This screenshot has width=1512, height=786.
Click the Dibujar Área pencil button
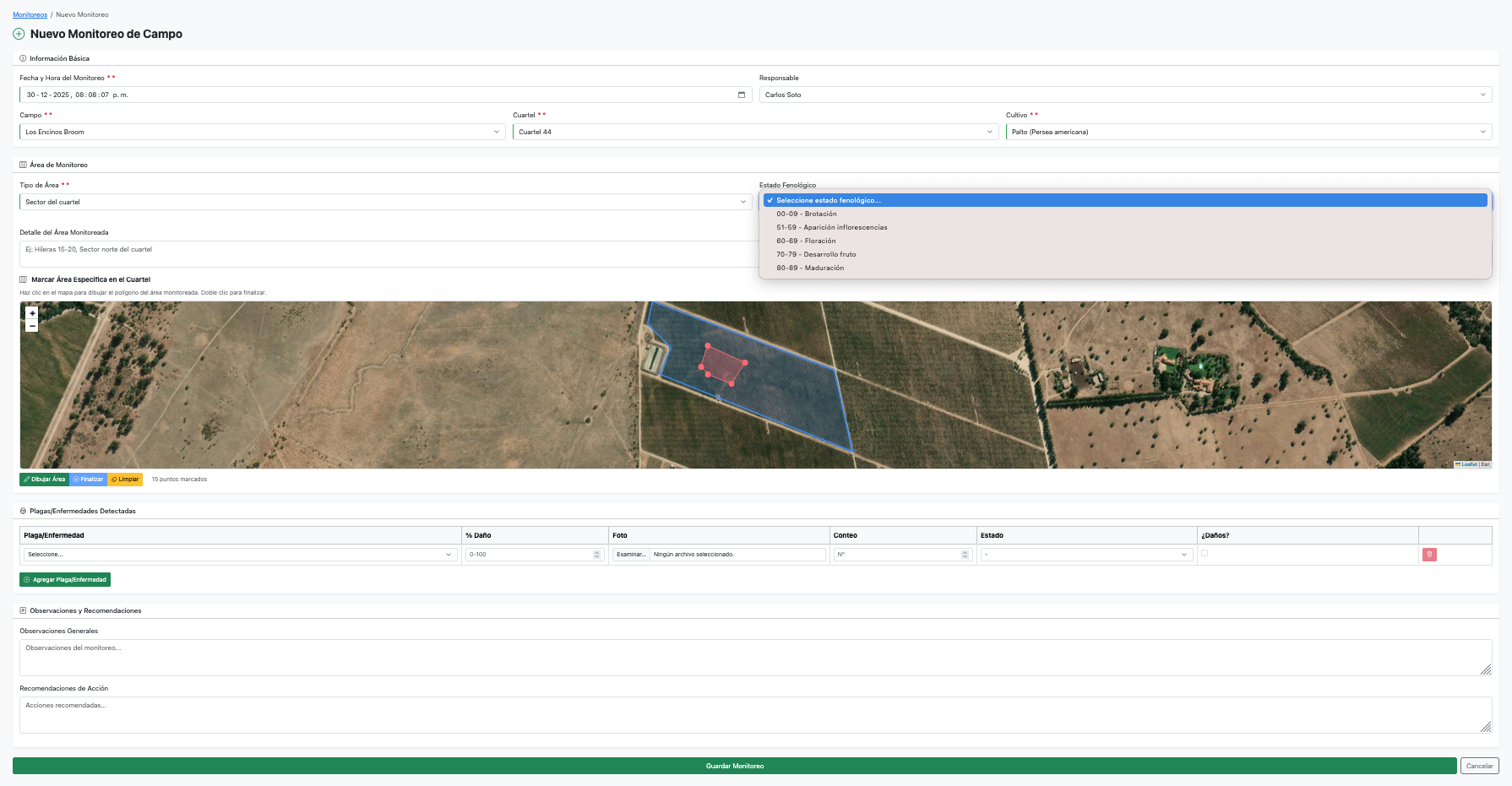[x=44, y=480]
